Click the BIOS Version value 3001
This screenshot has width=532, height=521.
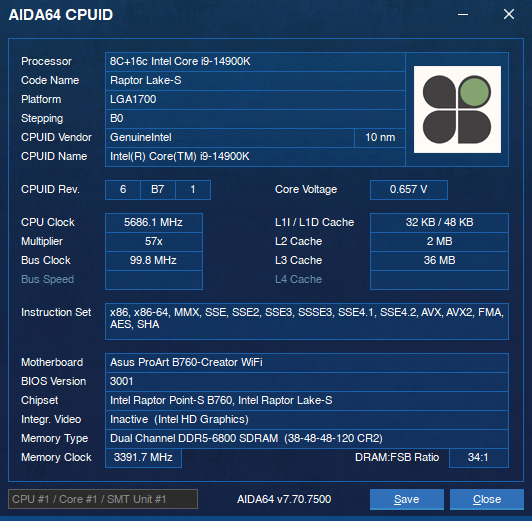[x=307, y=382]
